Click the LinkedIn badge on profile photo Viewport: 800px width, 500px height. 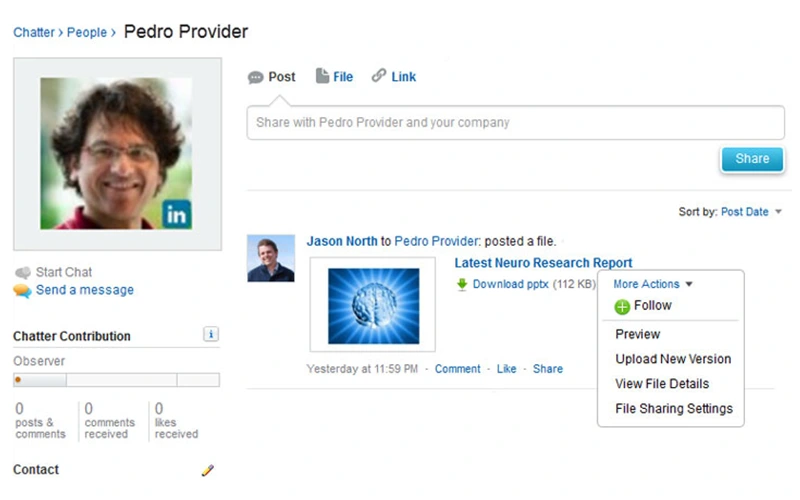[x=177, y=214]
